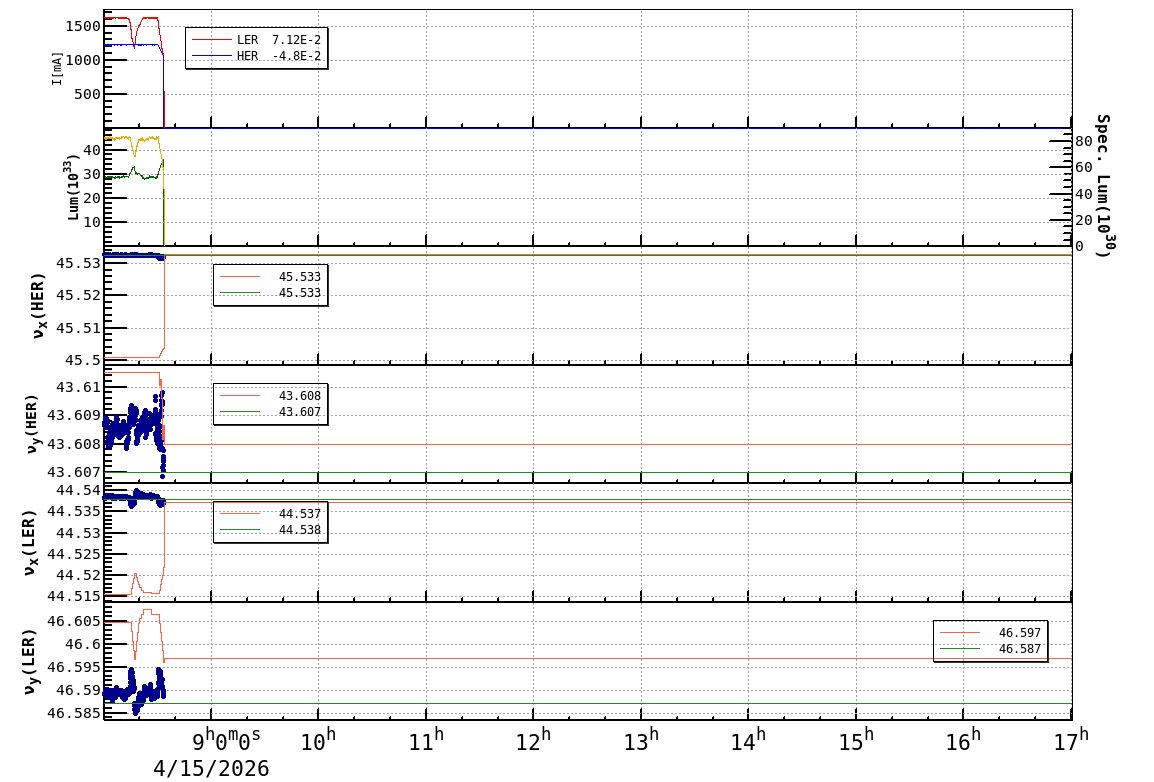Click the 43.607 legend value
The height and width of the screenshot is (782, 1154).
(300, 412)
